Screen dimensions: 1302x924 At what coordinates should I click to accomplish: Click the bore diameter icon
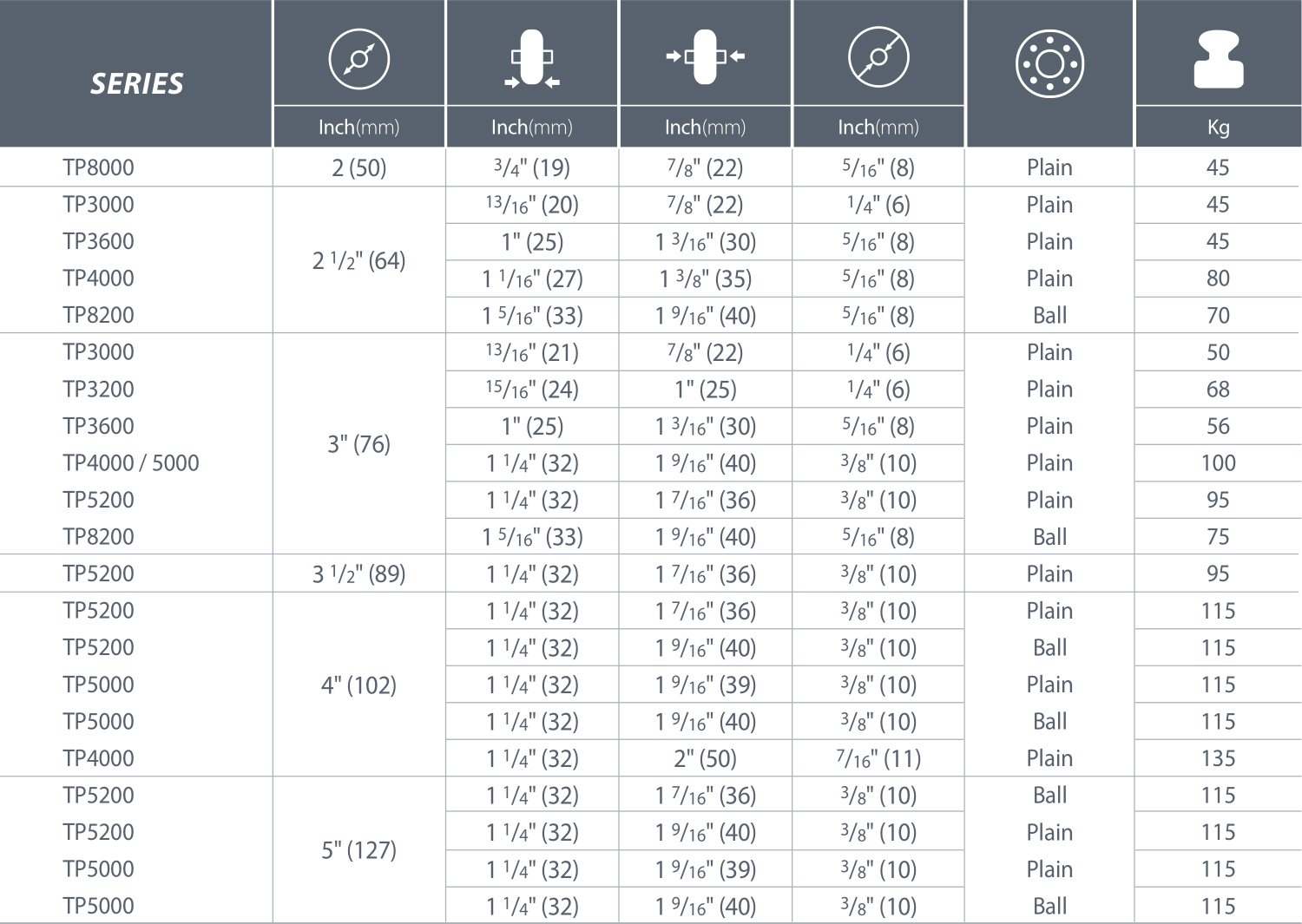(x=878, y=58)
